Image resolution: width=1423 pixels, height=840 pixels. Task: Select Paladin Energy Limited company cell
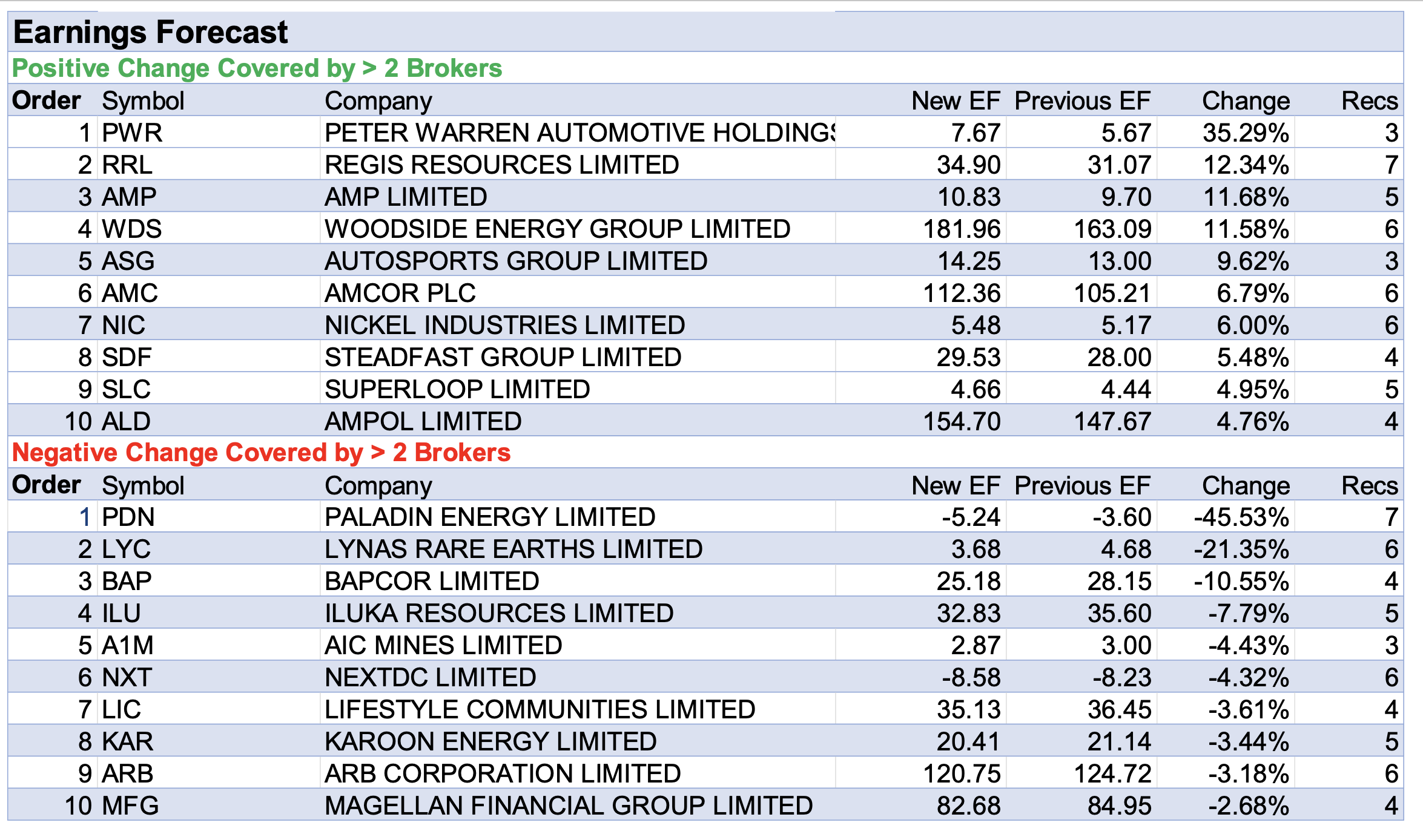[x=489, y=517]
